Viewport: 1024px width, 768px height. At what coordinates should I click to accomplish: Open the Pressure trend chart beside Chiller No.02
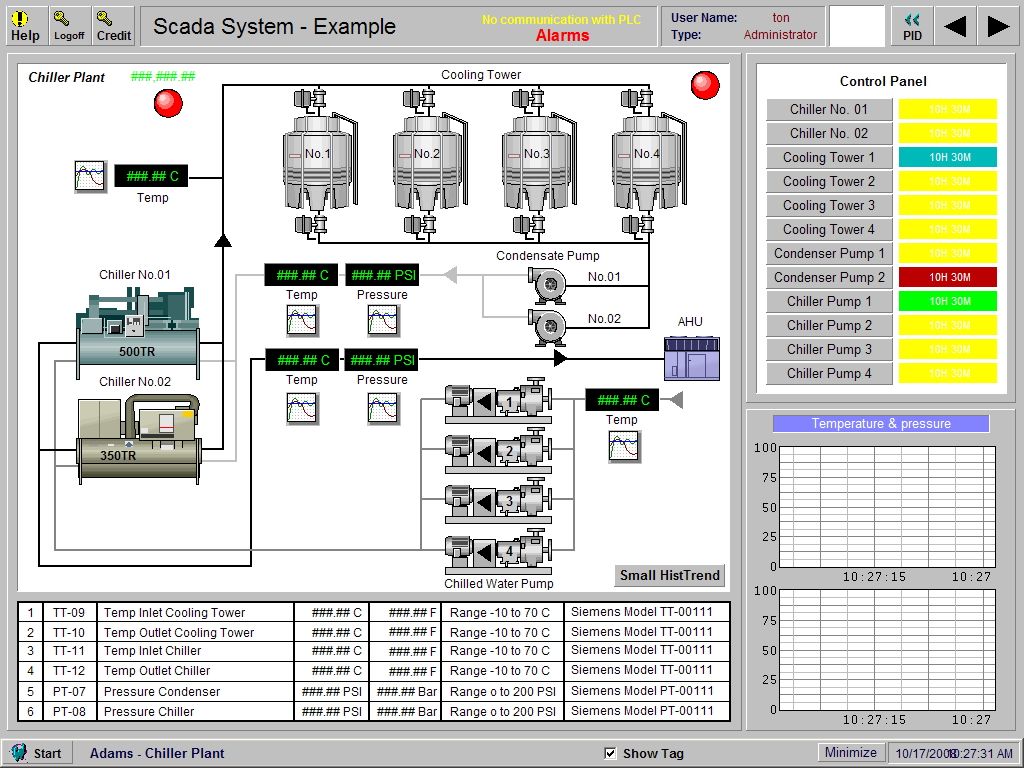[x=381, y=409]
